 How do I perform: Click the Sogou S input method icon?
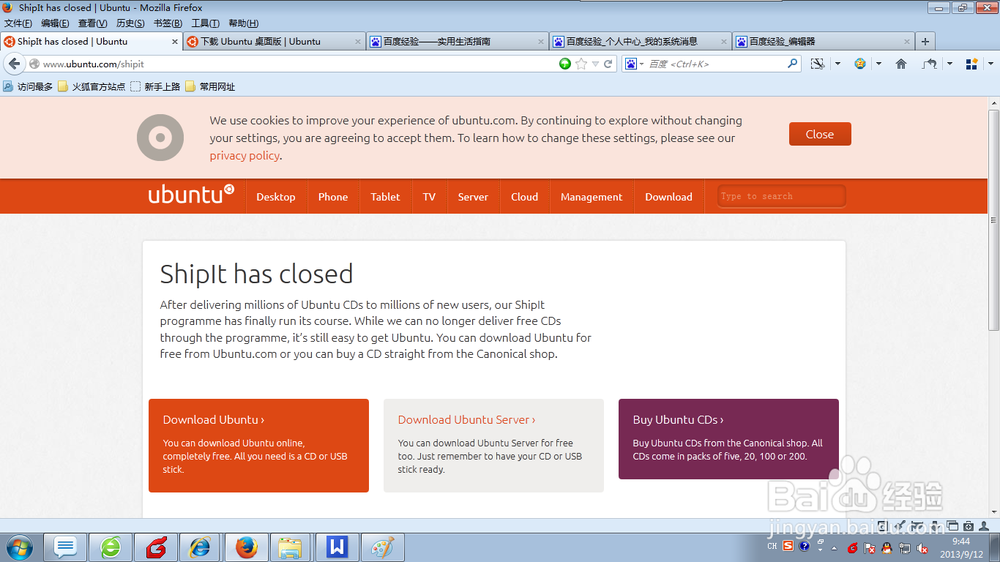tap(788, 546)
